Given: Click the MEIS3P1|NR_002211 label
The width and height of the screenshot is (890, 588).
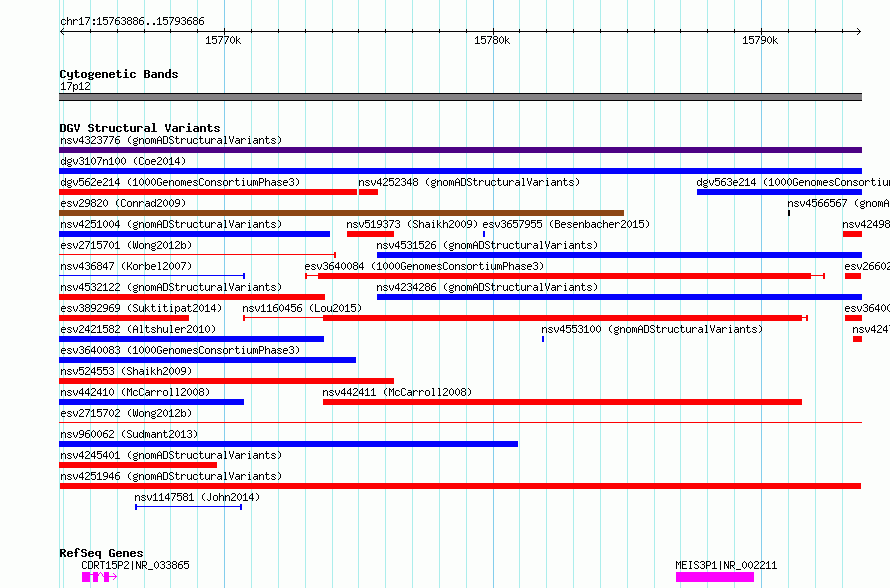Looking at the screenshot, I should tap(726, 565).
